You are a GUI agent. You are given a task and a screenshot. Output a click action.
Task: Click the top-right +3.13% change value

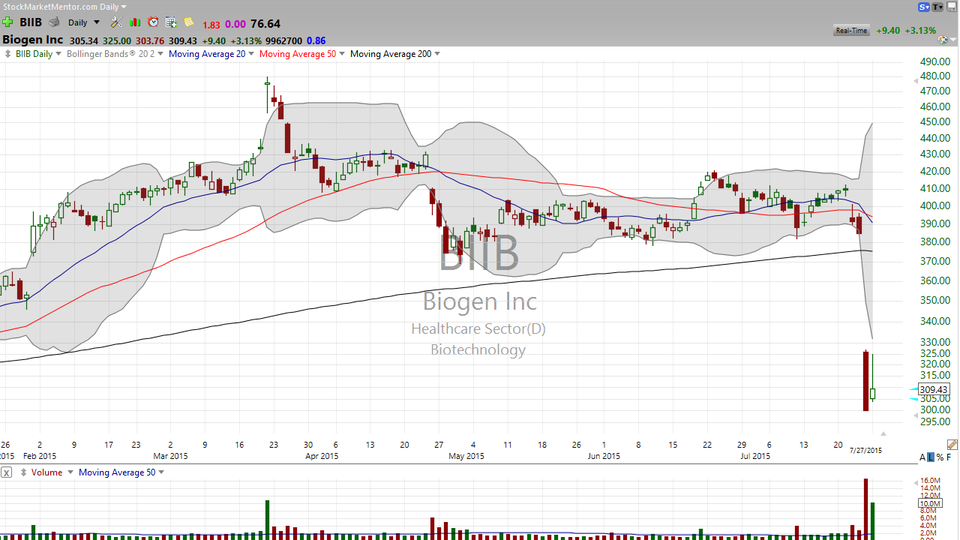click(x=920, y=31)
